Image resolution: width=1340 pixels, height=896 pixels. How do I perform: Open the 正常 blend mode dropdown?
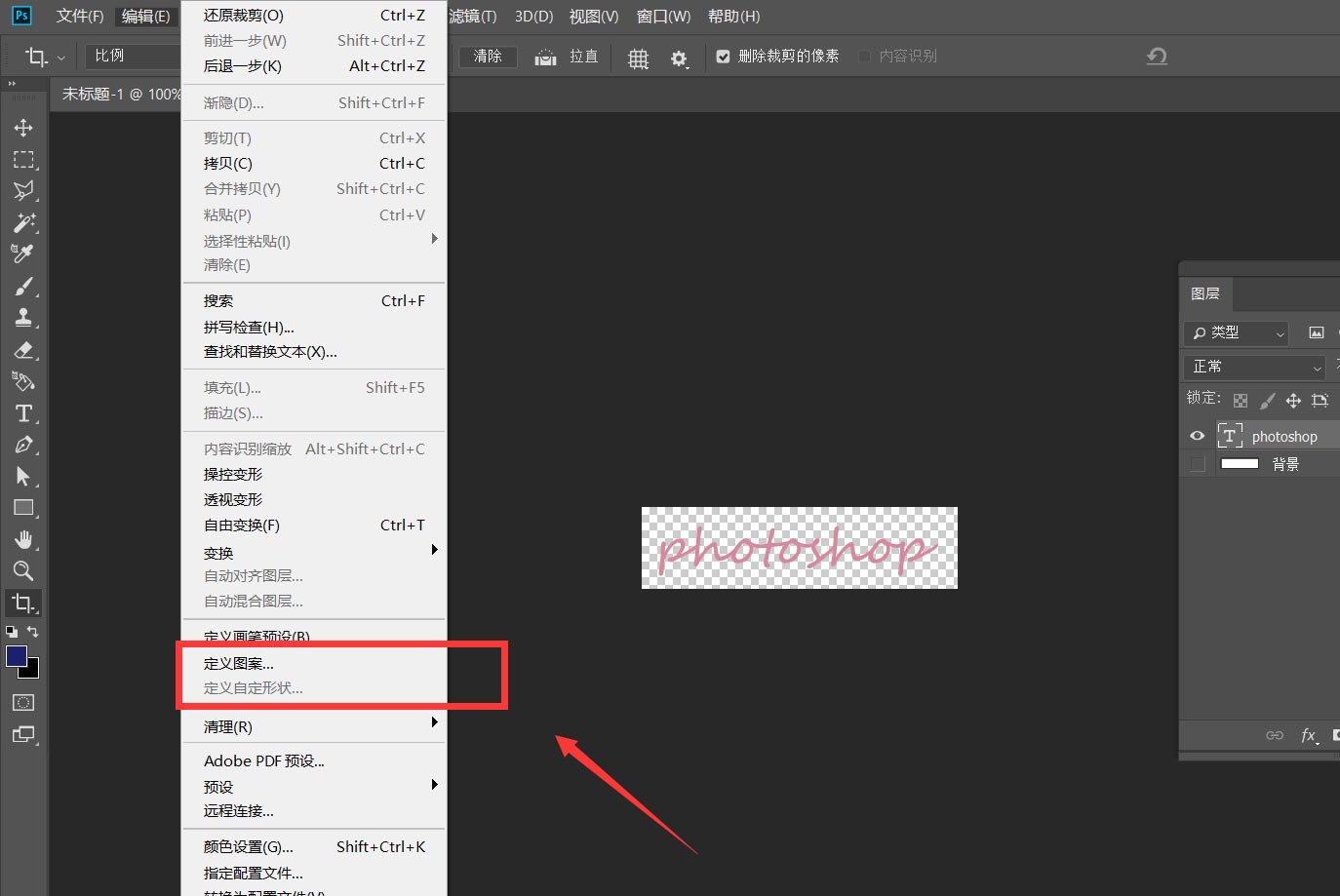click(x=1255, y=367)
